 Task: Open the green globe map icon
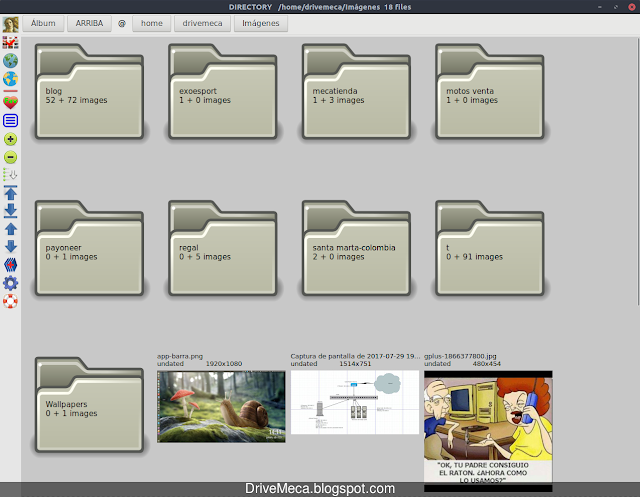pos(11,61)
